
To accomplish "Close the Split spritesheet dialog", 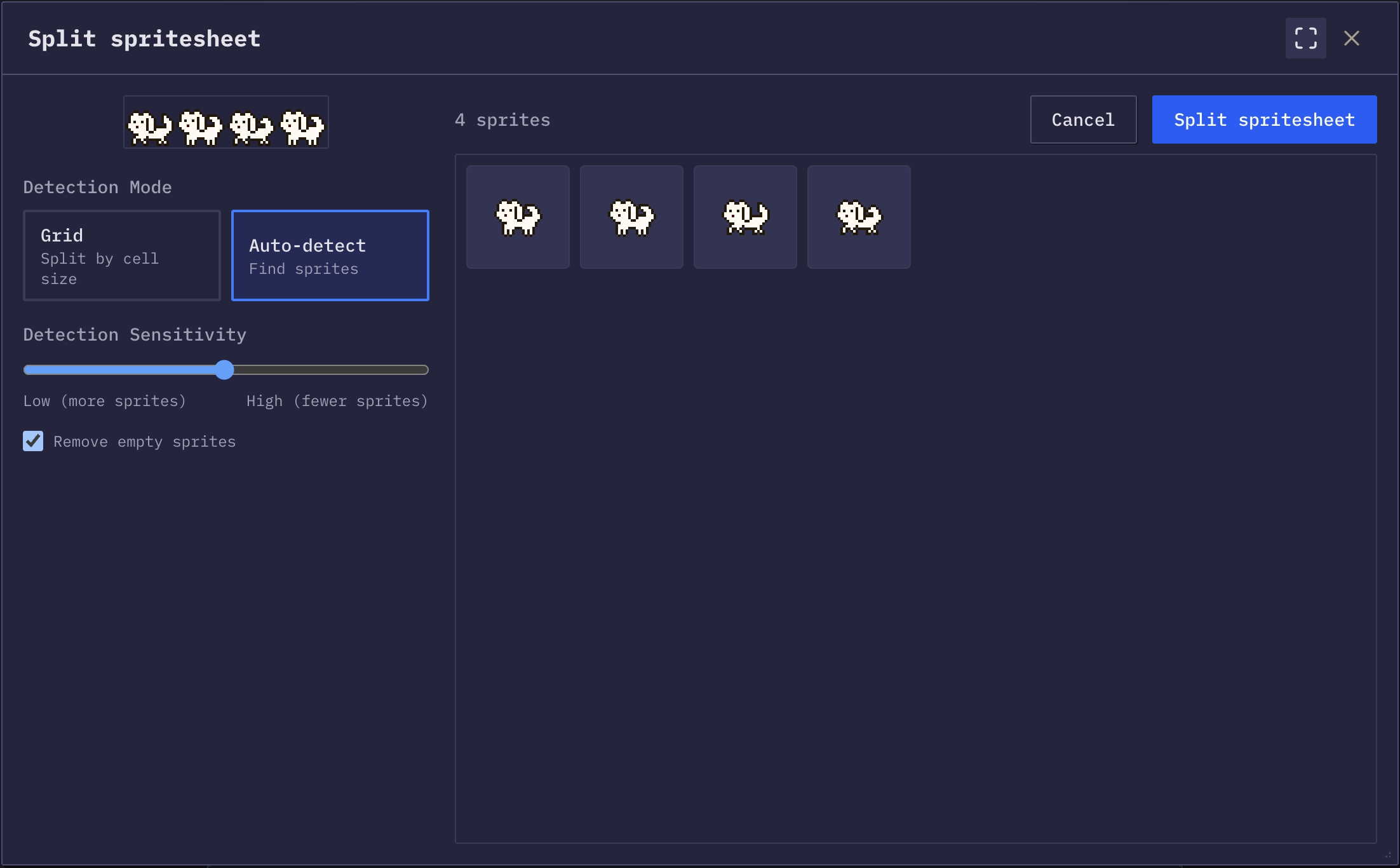I will tap(1352, 38).
